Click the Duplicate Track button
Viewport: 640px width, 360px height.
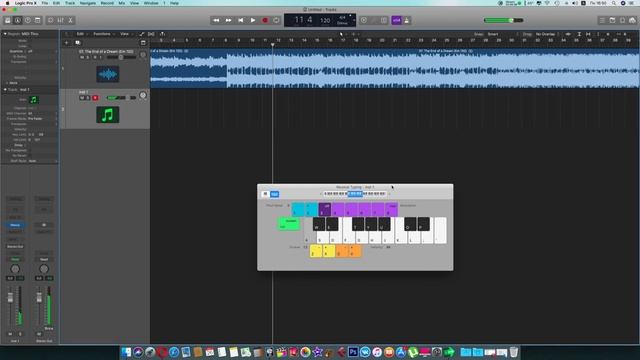(x=78, y=42)
